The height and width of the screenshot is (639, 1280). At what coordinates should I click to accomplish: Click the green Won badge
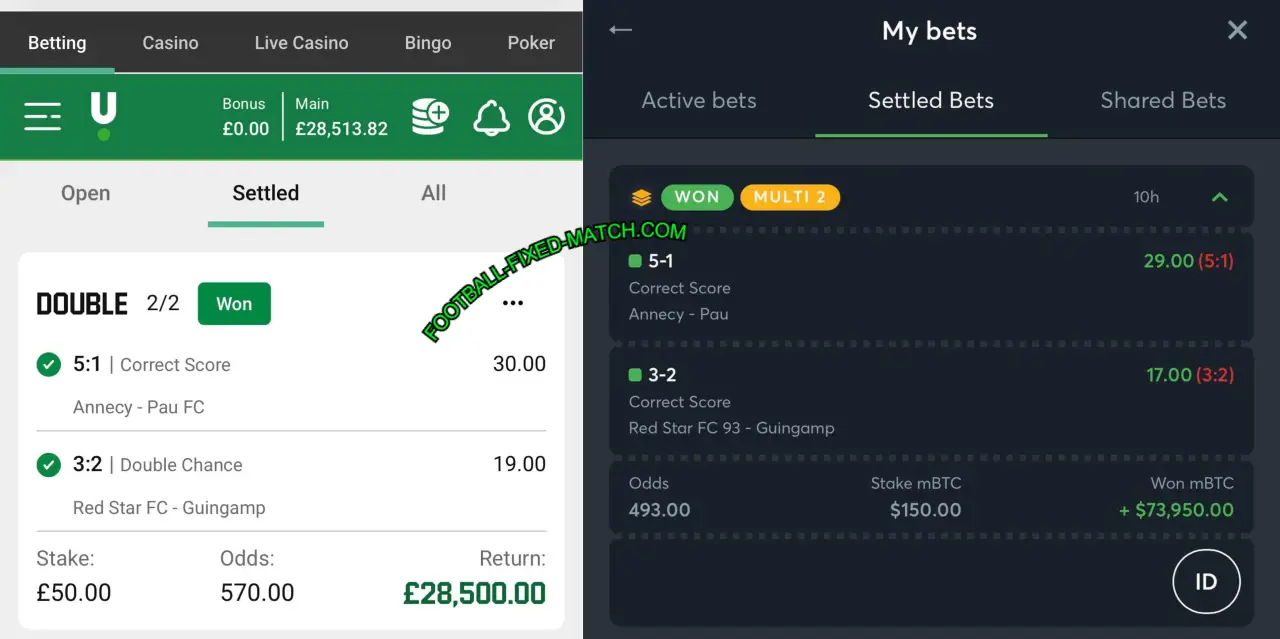pyautogui.click(x=234, y=304)
